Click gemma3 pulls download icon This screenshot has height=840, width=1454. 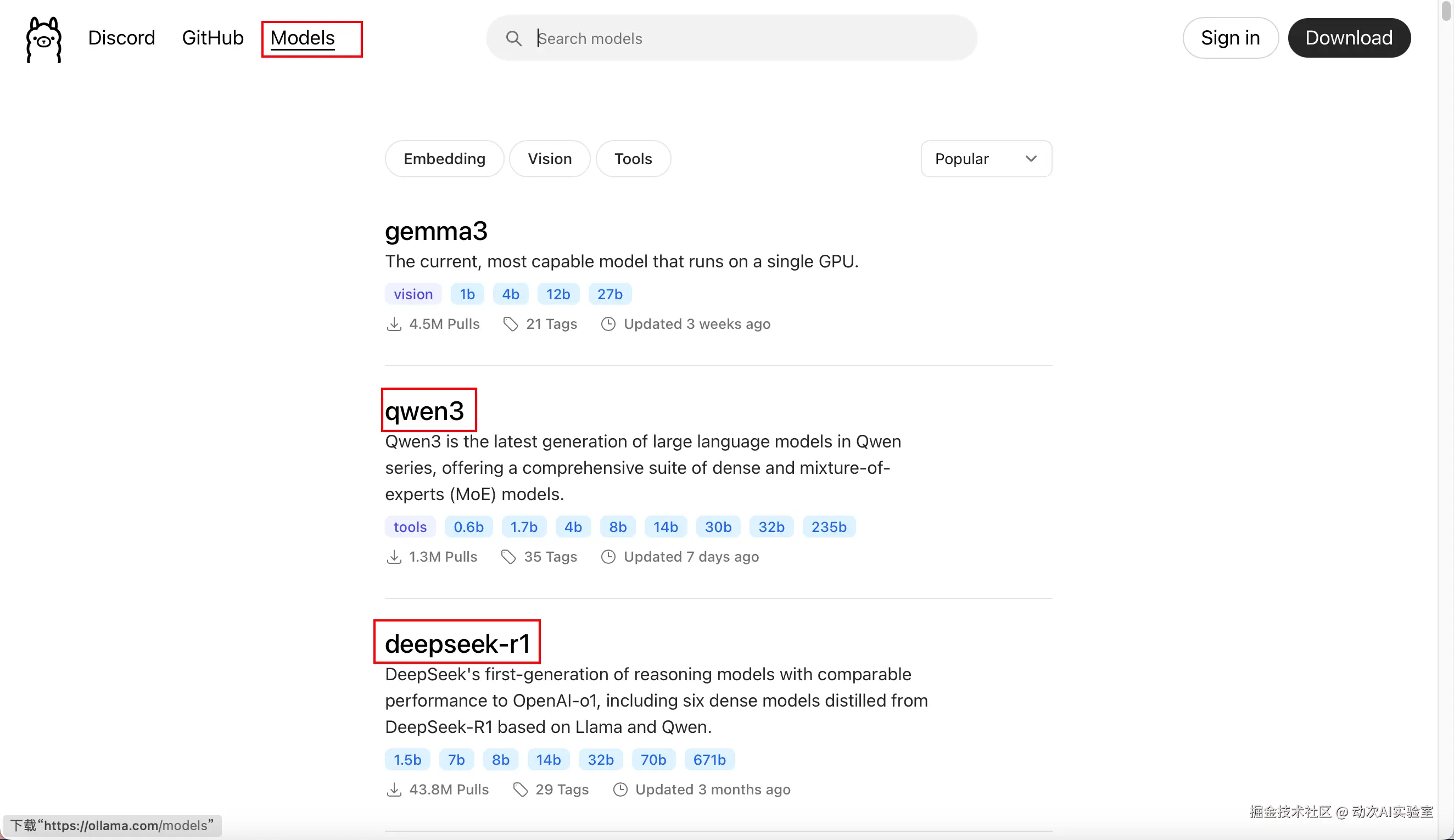(x=394, y=324)
